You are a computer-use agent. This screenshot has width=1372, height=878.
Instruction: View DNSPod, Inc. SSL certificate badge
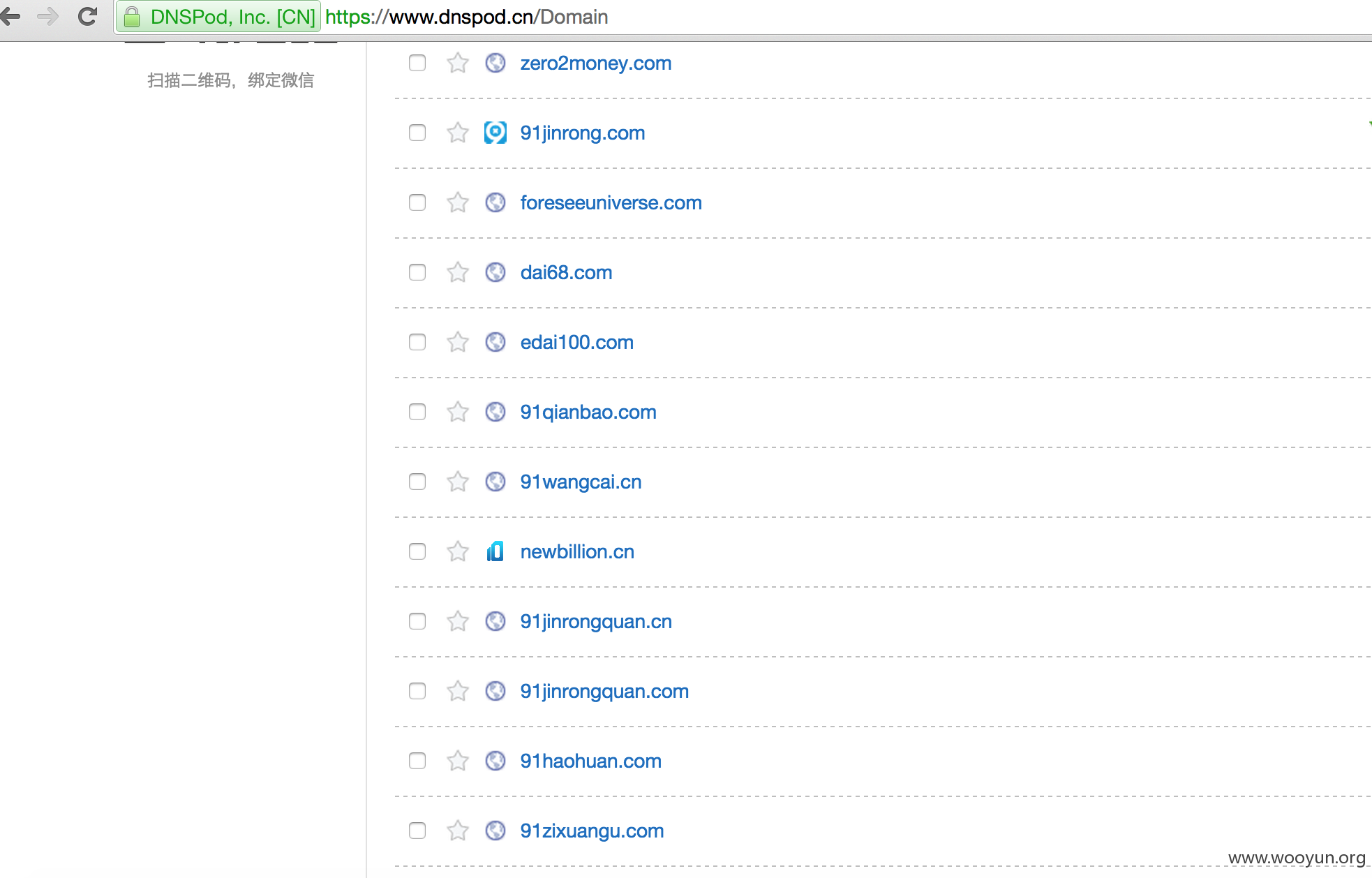coord(219,17)
